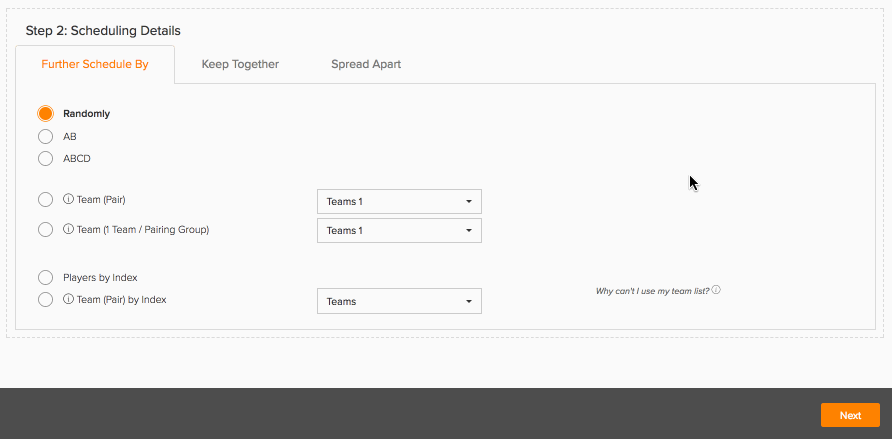Switch to the Spread Apart tab
This screenshot has height=439, width=892.
point(366,64)
